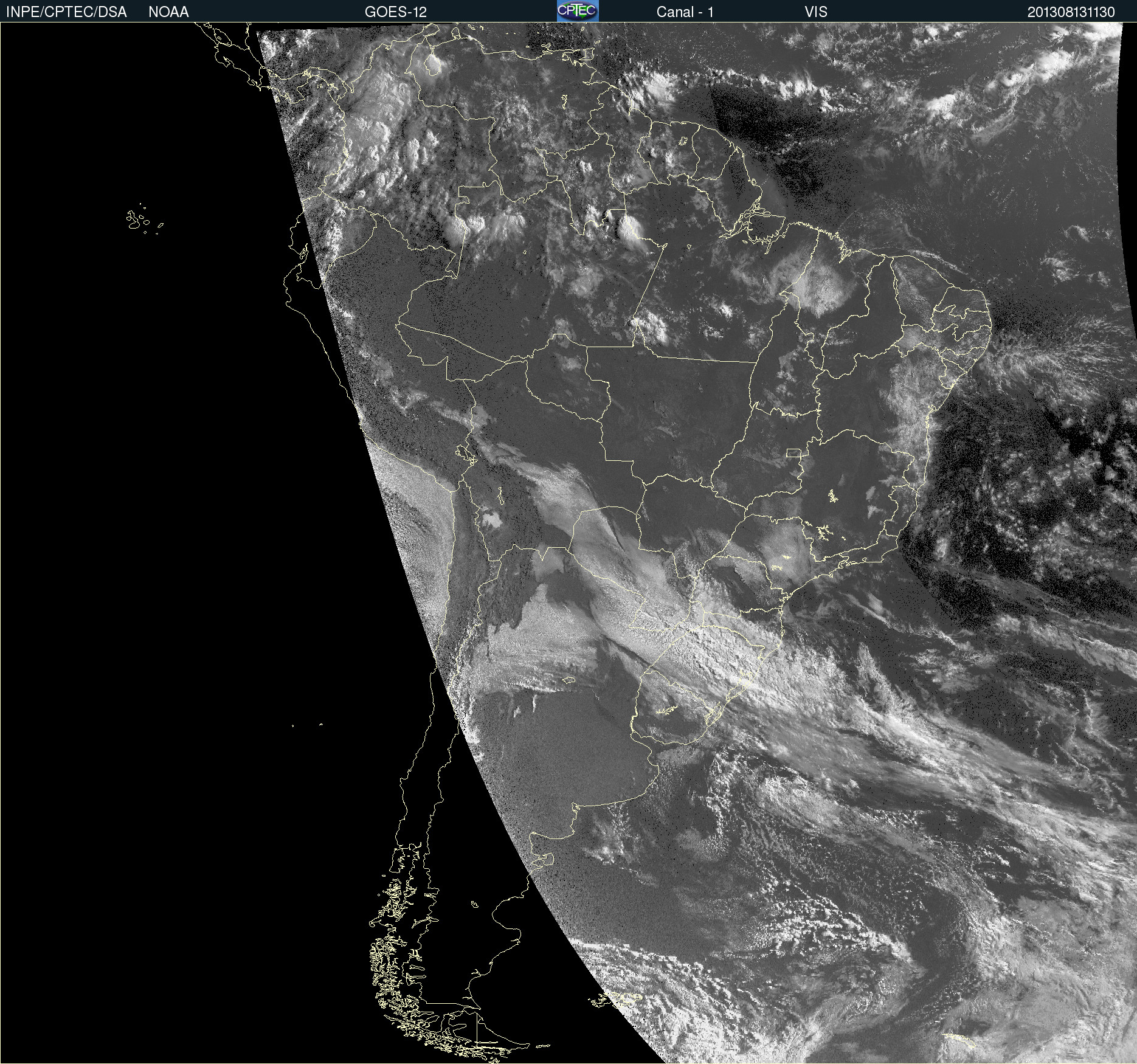Click the INPE/CPTEC/DSA header text
Image resolution: width=1137 pixels, height=1064 pixels.
66,12
